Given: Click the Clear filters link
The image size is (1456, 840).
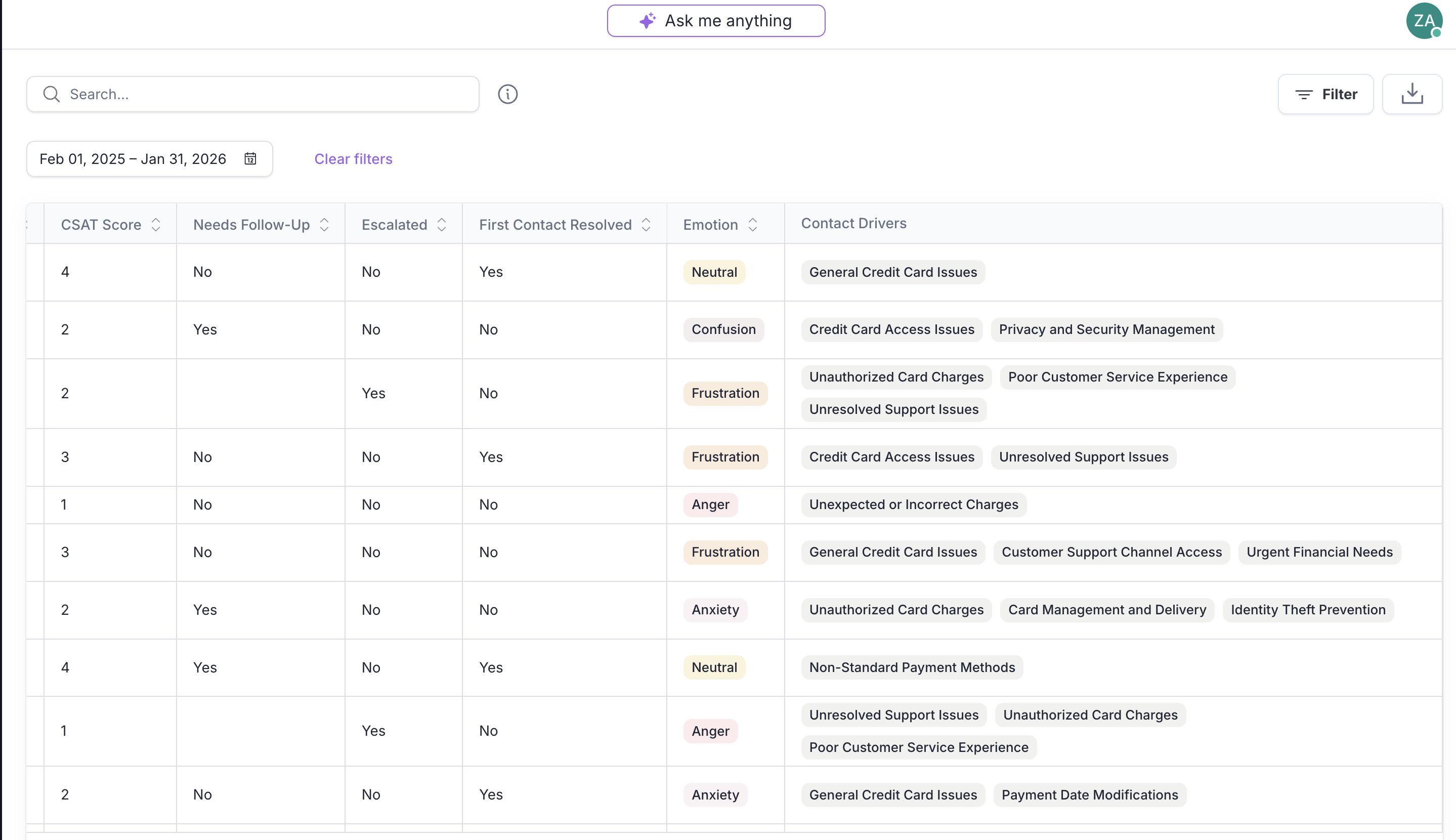Looking at the screenshot, I should (353, 159).
